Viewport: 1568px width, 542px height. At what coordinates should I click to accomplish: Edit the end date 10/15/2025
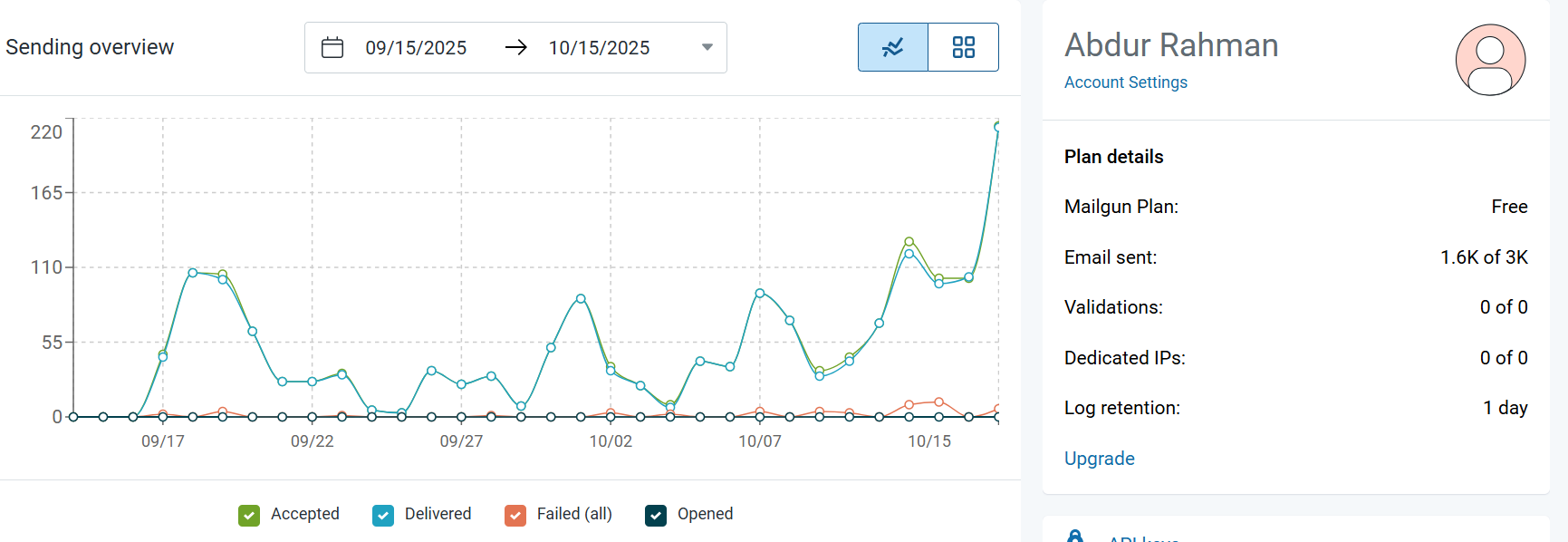pyautogui.click(x=599, y=48)
